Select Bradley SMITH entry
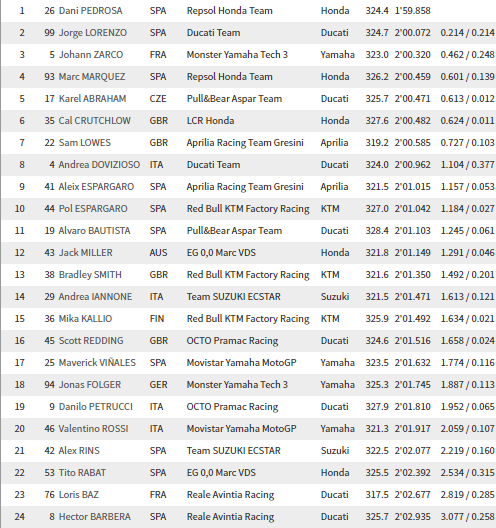This screenshot has height=528, width=496. pyautogui.click(x=249, y=275)
